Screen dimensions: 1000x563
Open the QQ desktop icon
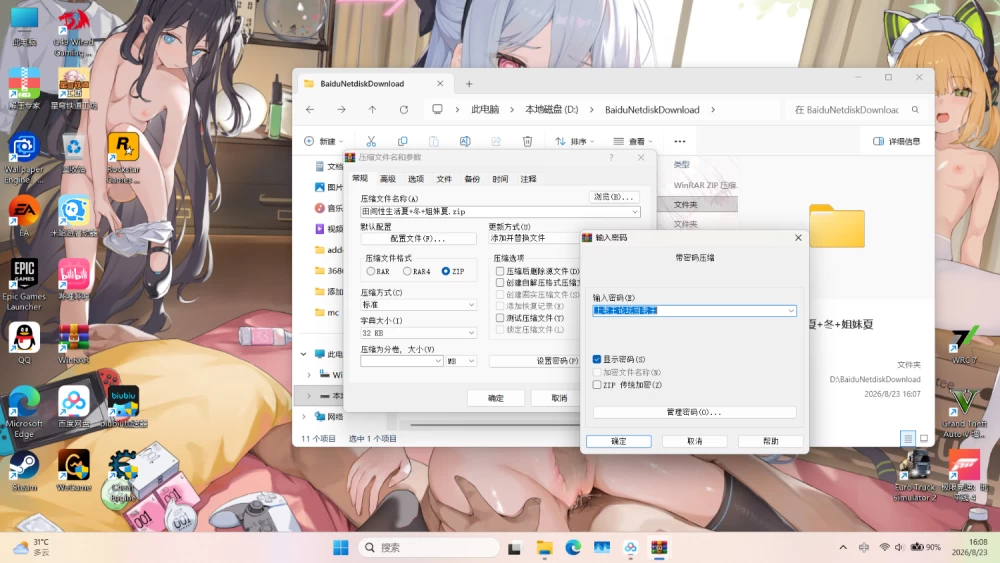[24, 343]
